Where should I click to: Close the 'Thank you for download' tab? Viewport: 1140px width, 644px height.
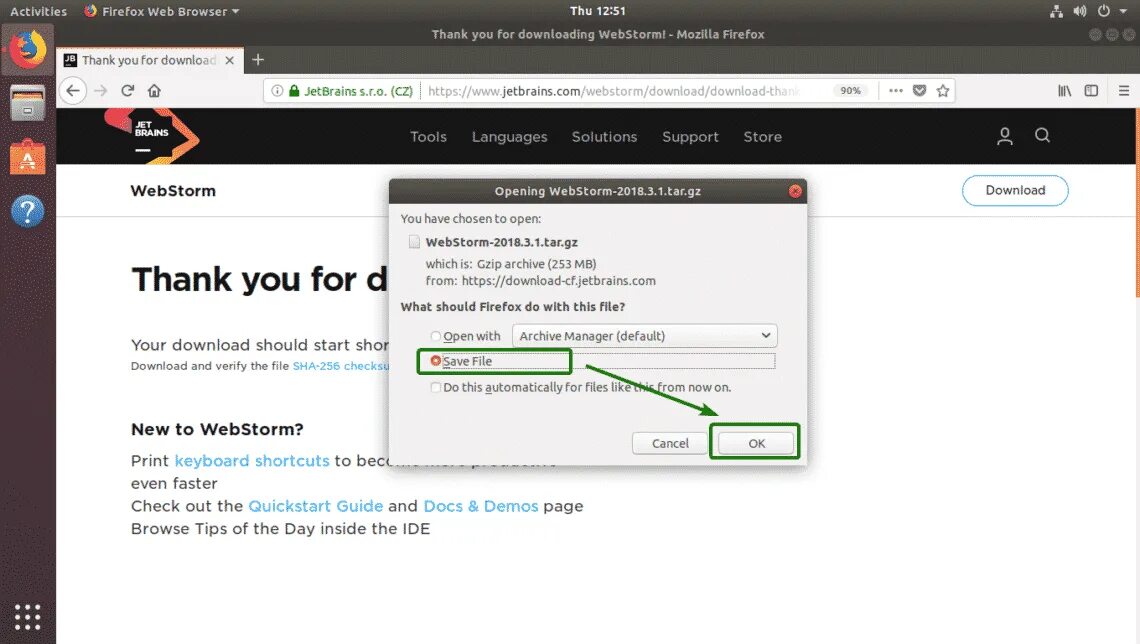click(x=230, y=60)
